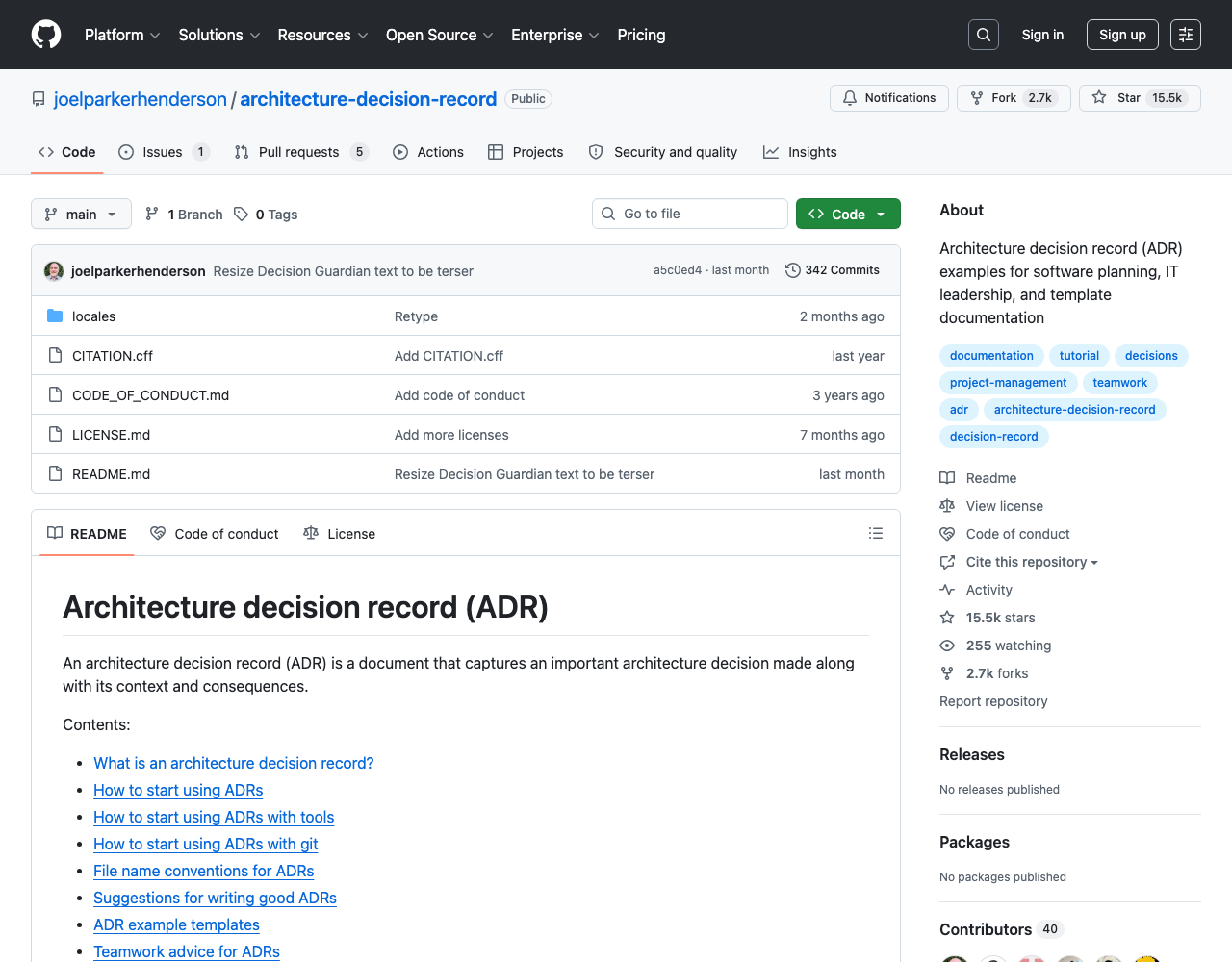The width and height of the screenshot is (1232, 962).
Task: Click the architecture-decision-record repository name link
Action: [369, 99]
